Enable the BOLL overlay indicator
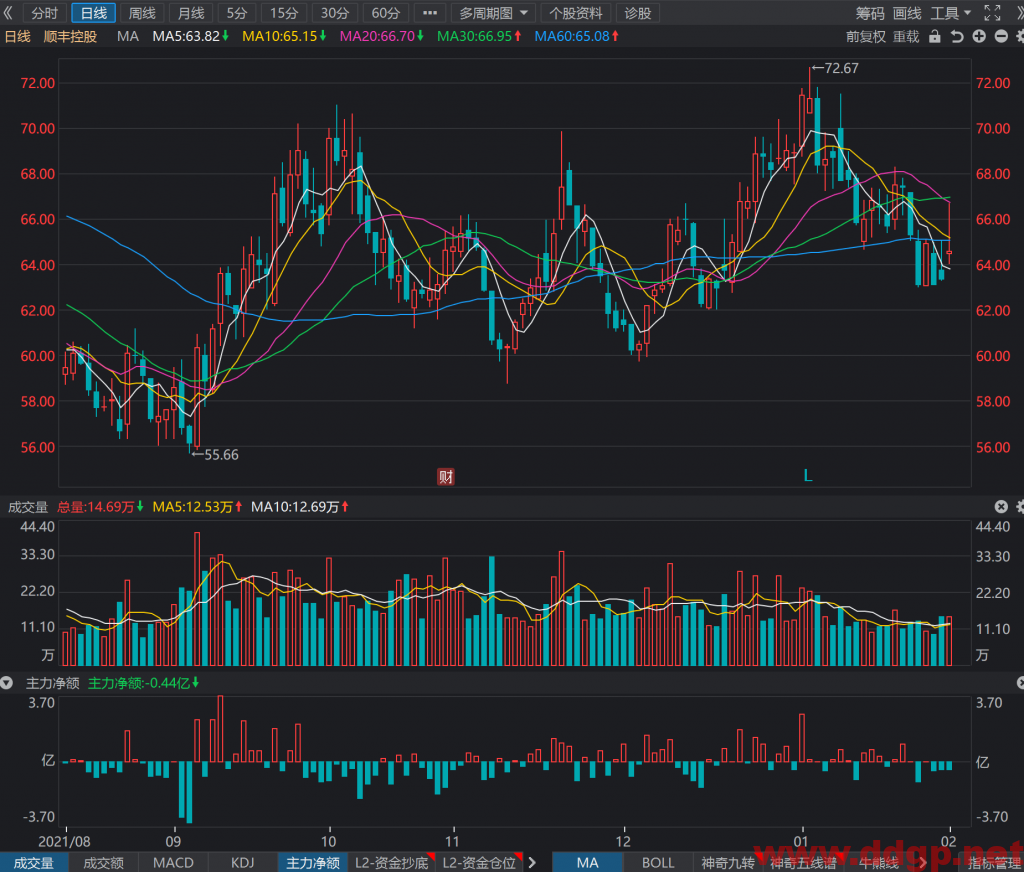Viewport: 1024px width, 872px height. pyautogui.click(x=658, y=862)
